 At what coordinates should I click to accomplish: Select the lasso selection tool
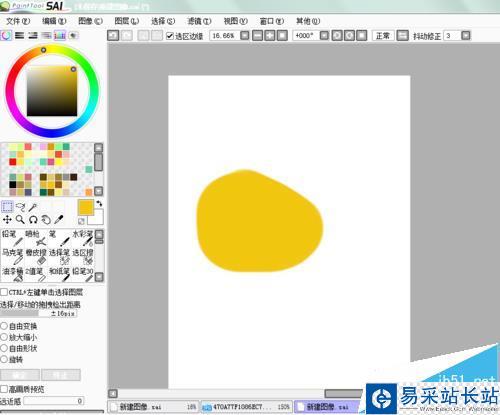[20, 207]
